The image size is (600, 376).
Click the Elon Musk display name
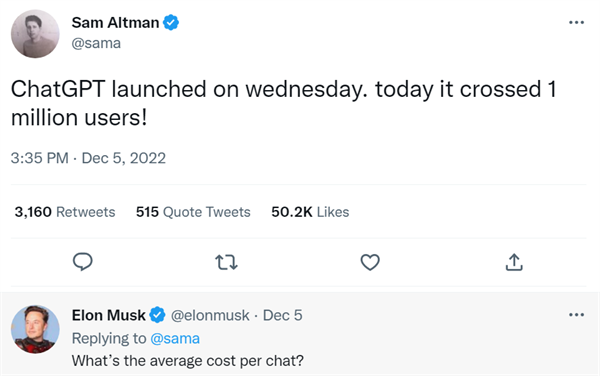coord(109,315)
